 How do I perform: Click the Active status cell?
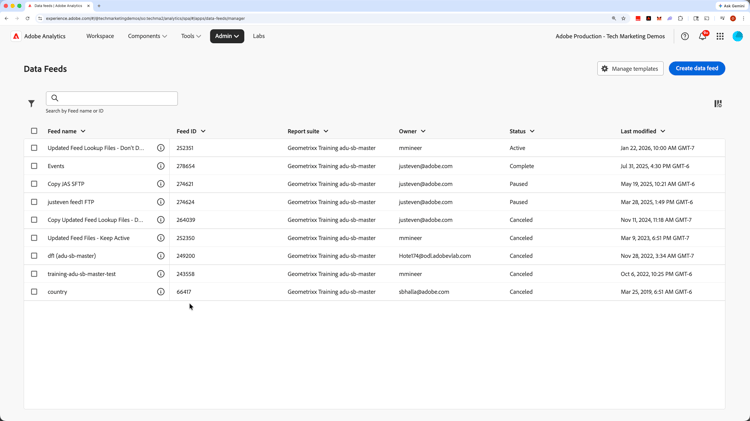tap(517, 148)
